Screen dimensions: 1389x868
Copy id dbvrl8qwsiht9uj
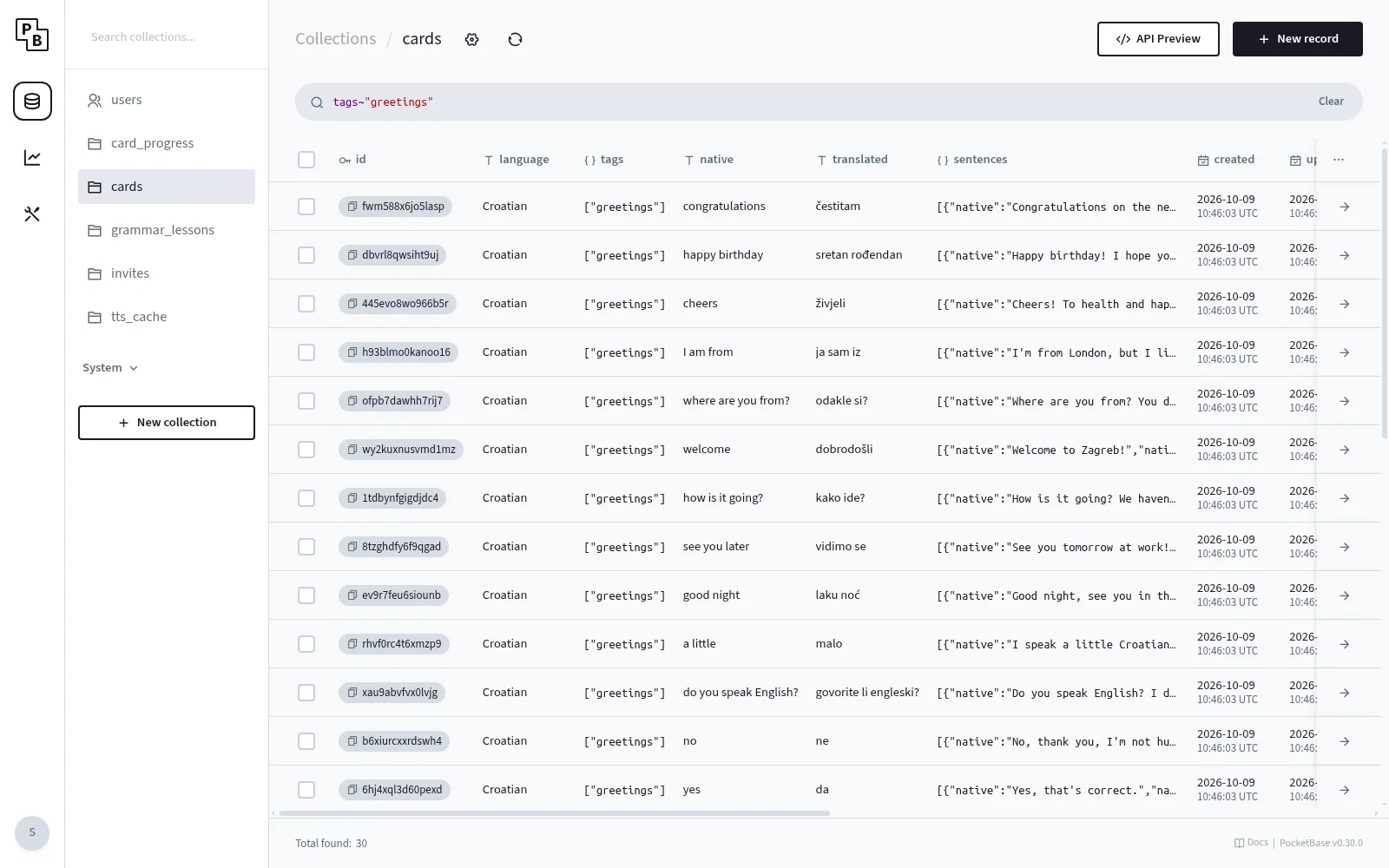(x=352, y=255)
